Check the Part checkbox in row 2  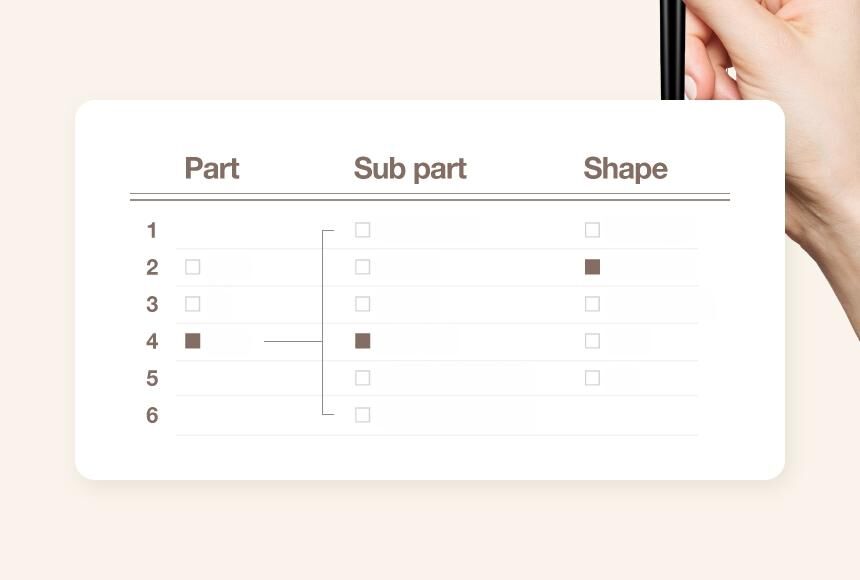193,267
